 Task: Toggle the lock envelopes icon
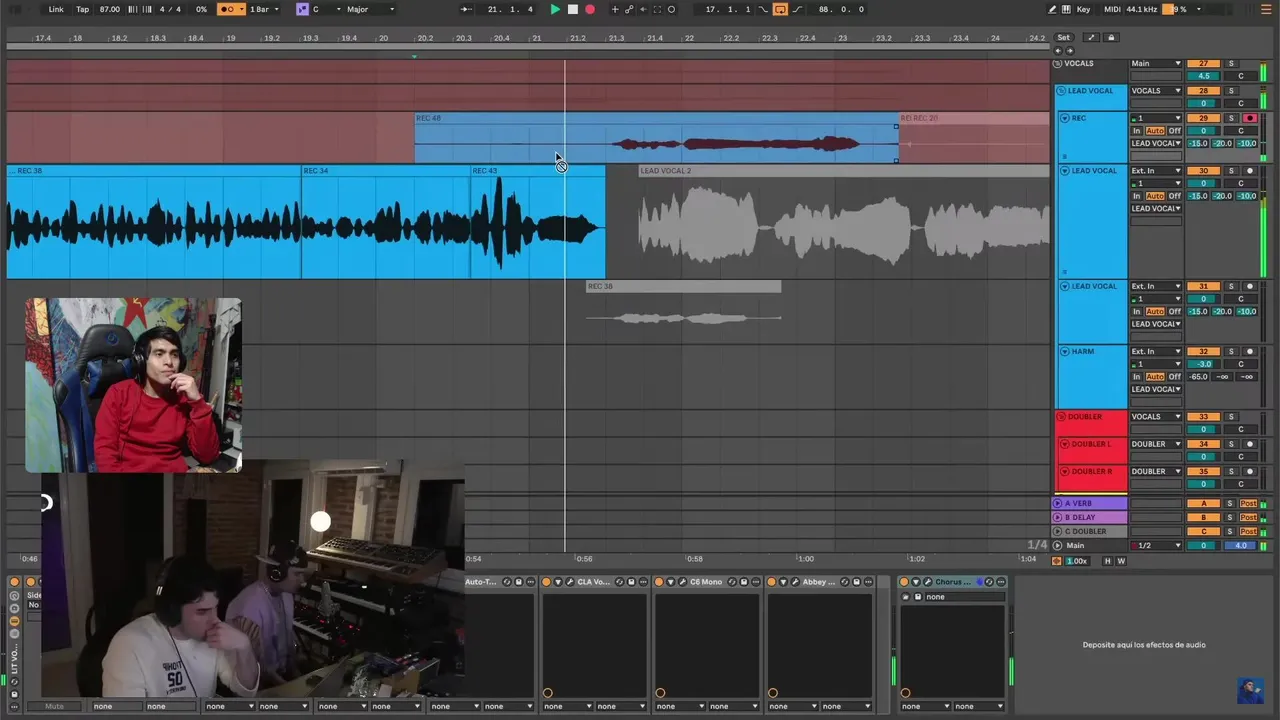point(1111,38)
